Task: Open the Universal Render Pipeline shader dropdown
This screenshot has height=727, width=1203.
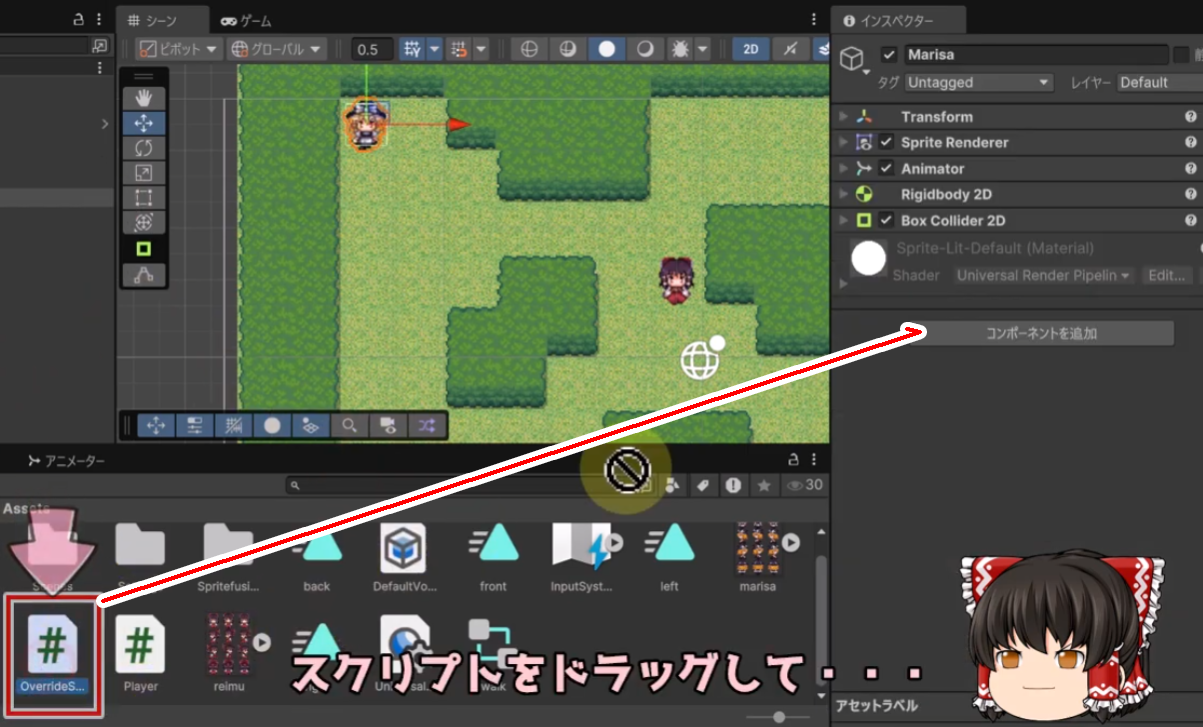Action: (x=1043, y=275)
